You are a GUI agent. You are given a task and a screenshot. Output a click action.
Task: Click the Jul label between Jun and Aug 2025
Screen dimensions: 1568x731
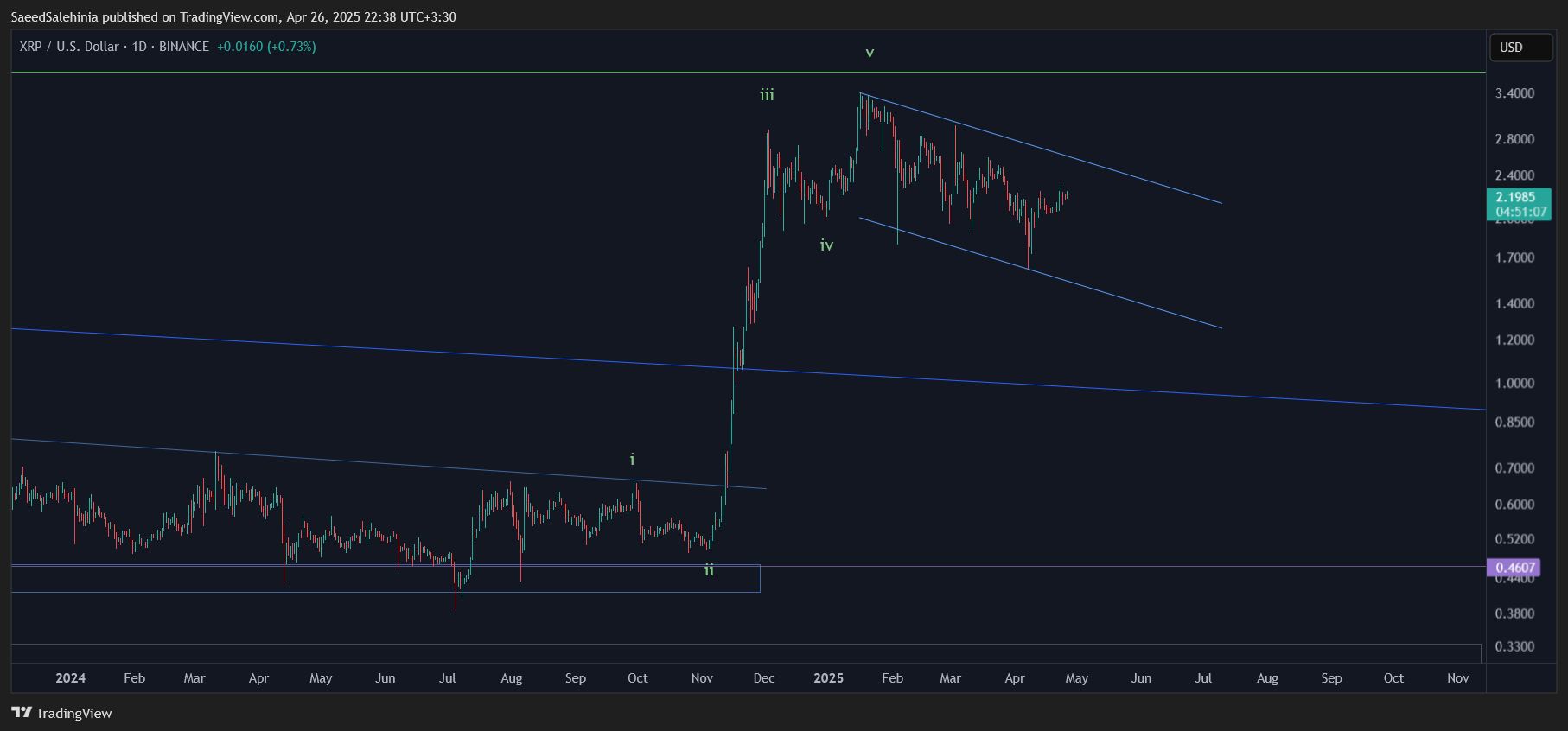[1203, 678]
